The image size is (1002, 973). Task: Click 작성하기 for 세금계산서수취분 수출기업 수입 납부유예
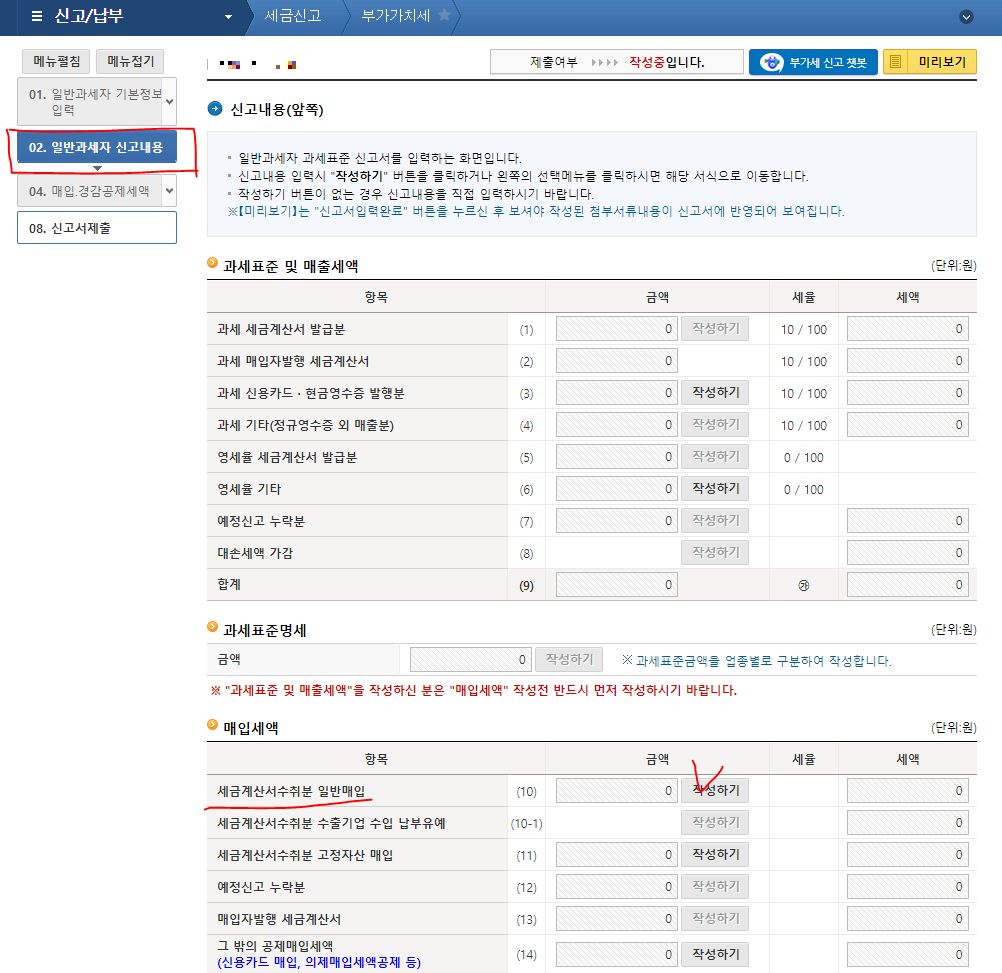pos(715,822)
